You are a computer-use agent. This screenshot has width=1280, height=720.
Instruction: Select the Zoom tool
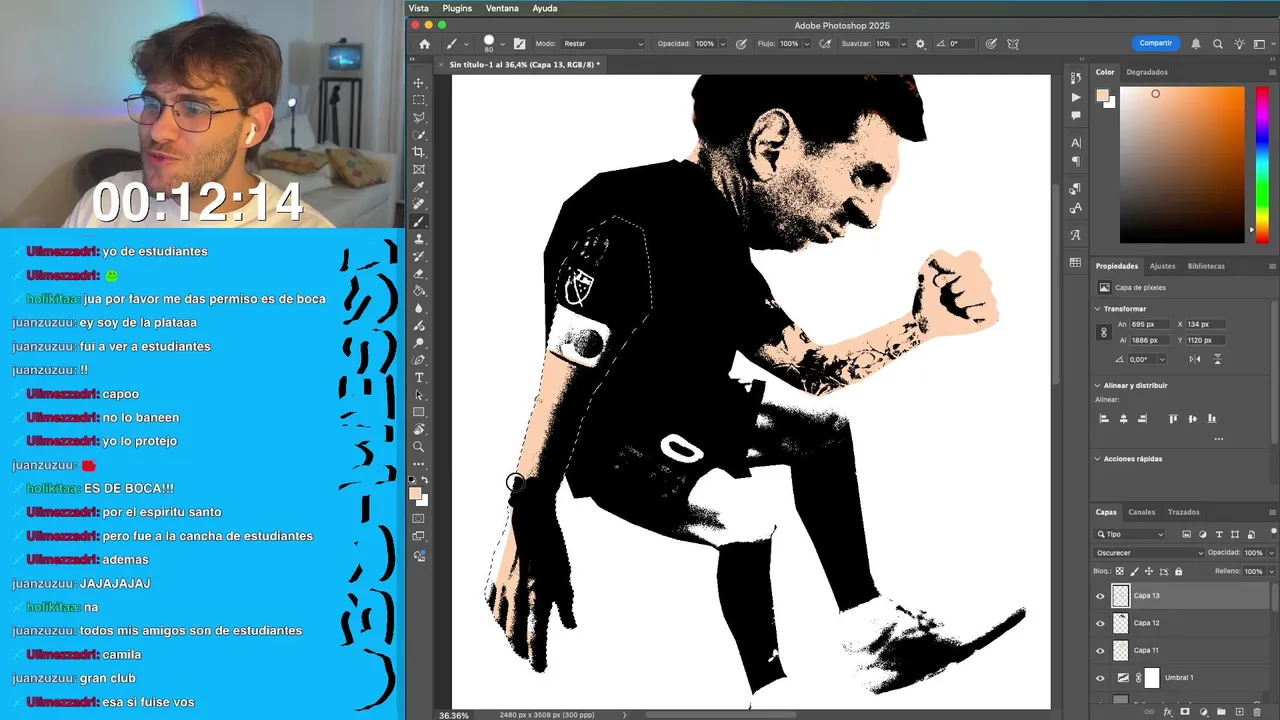(419, 447)
